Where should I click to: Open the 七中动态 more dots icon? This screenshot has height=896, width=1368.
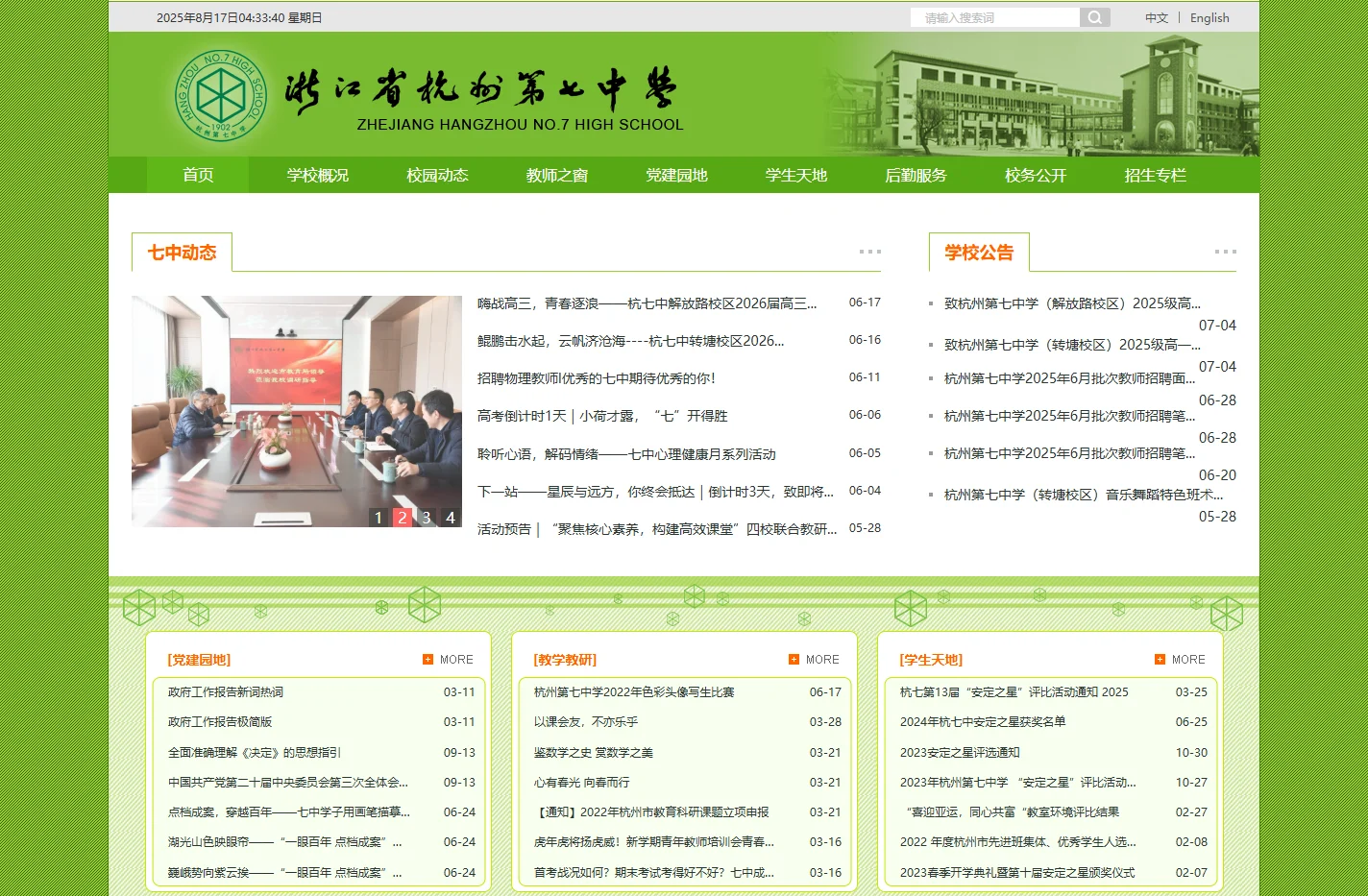pos(870,252)
